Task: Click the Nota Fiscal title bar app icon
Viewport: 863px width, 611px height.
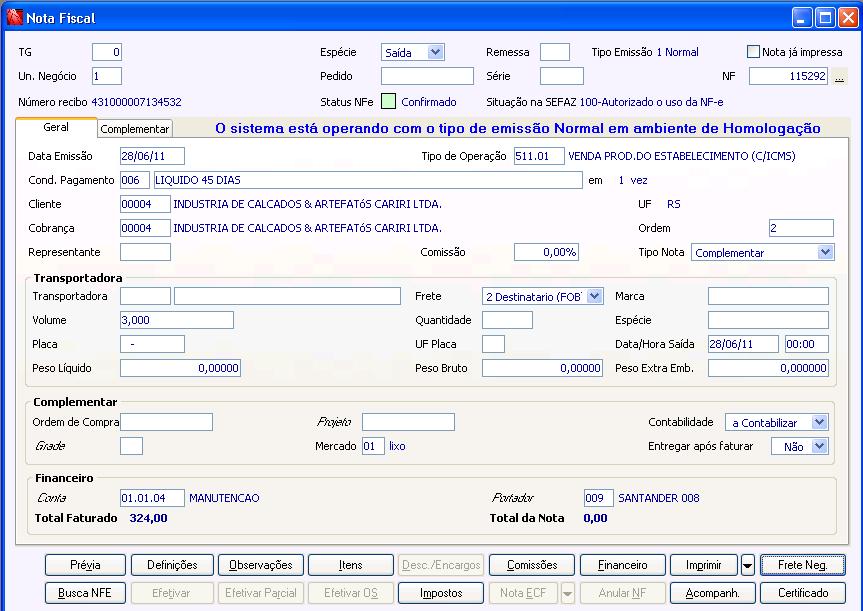Action: click(x=14, y=16)
